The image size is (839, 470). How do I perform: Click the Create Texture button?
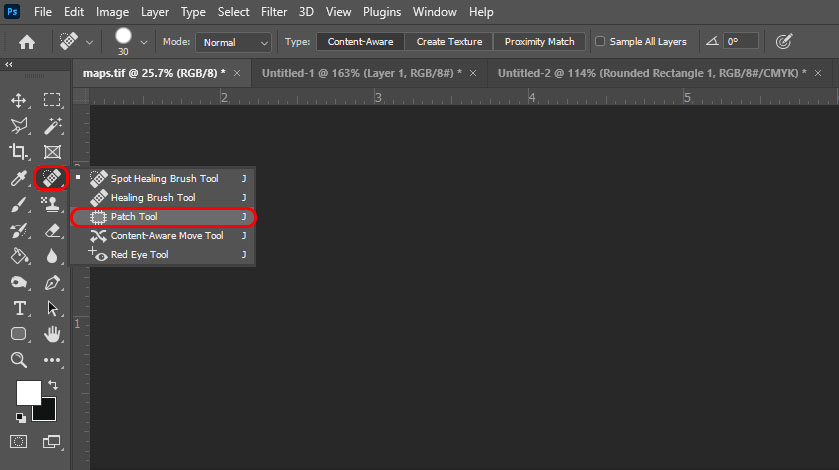449,42
